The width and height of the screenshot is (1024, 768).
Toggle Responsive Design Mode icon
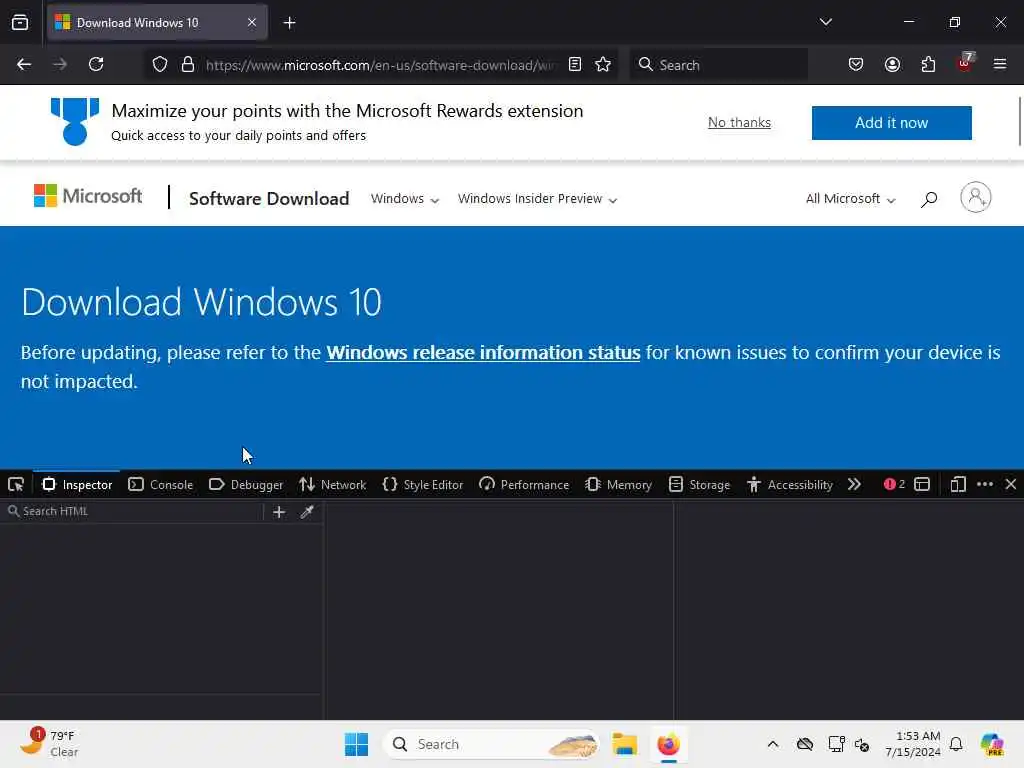(x=957, y=485)
